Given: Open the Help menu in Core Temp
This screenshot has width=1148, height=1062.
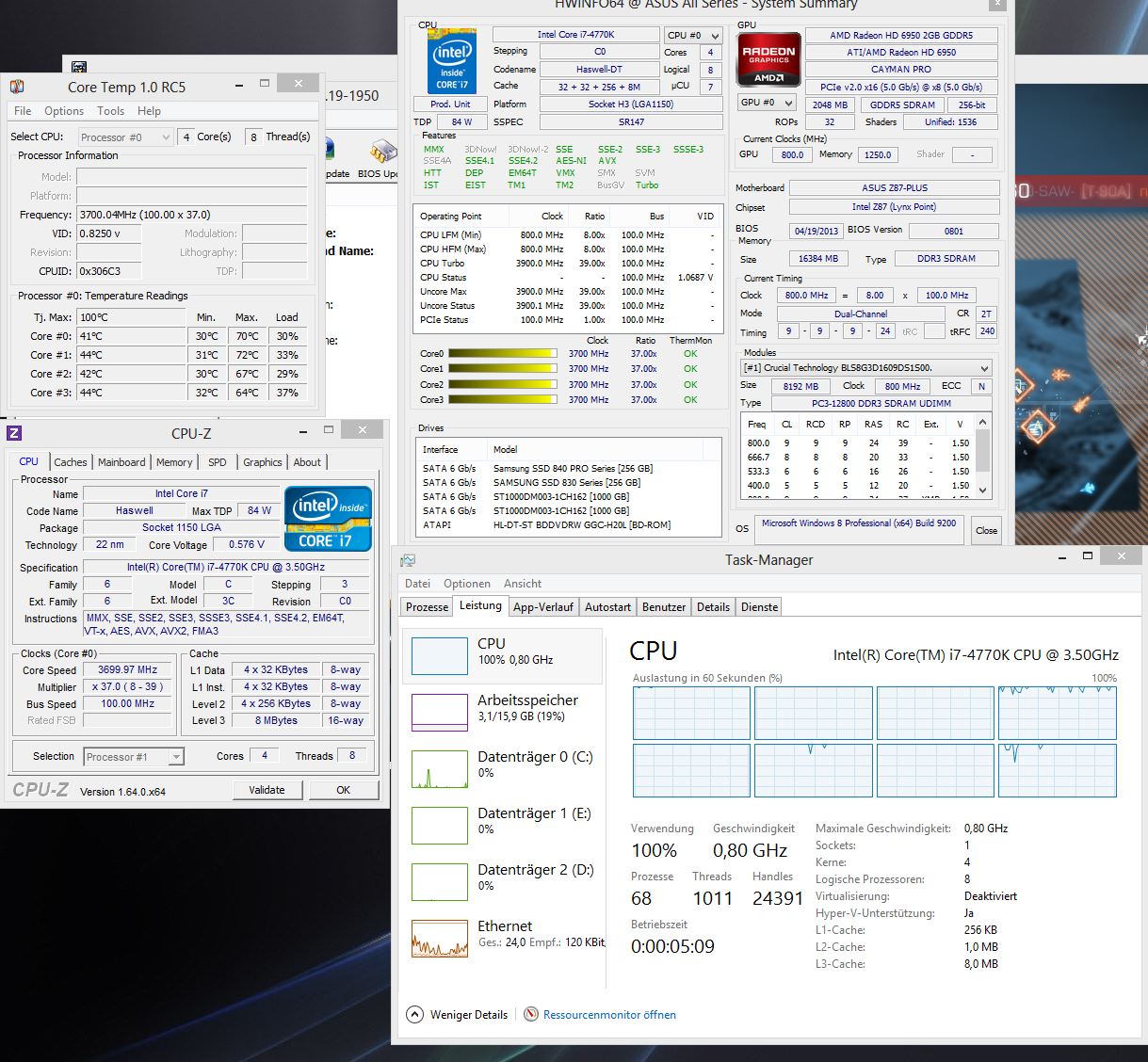Looking at the screenshot, I should 149,111.
